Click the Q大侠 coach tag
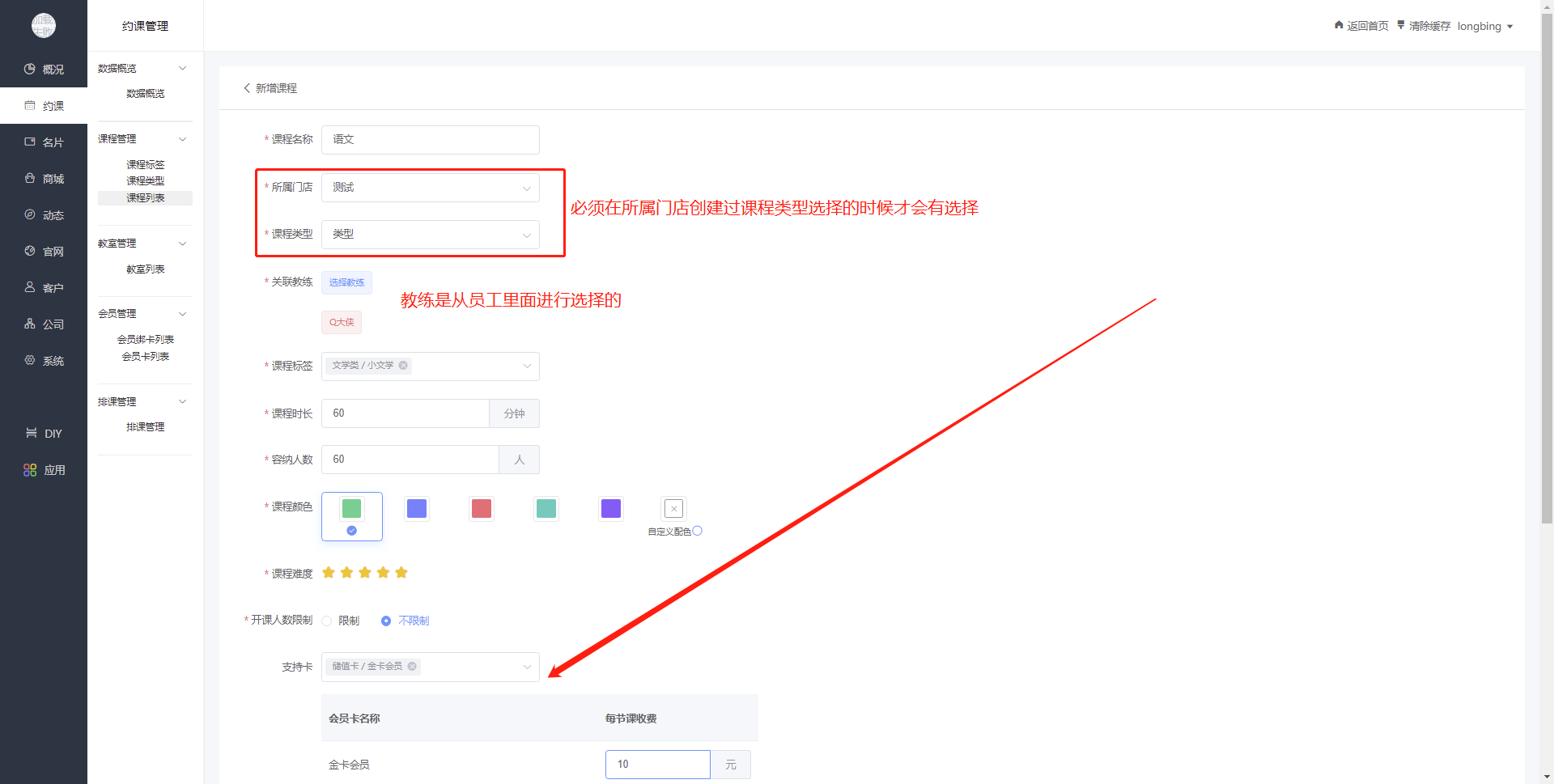This screenshot has height=784, width=1554. [x=342, y=322]
